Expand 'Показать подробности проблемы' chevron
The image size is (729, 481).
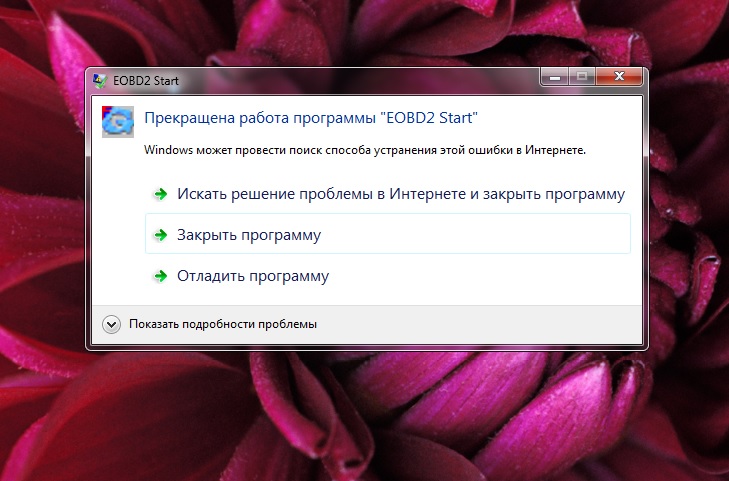[x=112, y=324]
